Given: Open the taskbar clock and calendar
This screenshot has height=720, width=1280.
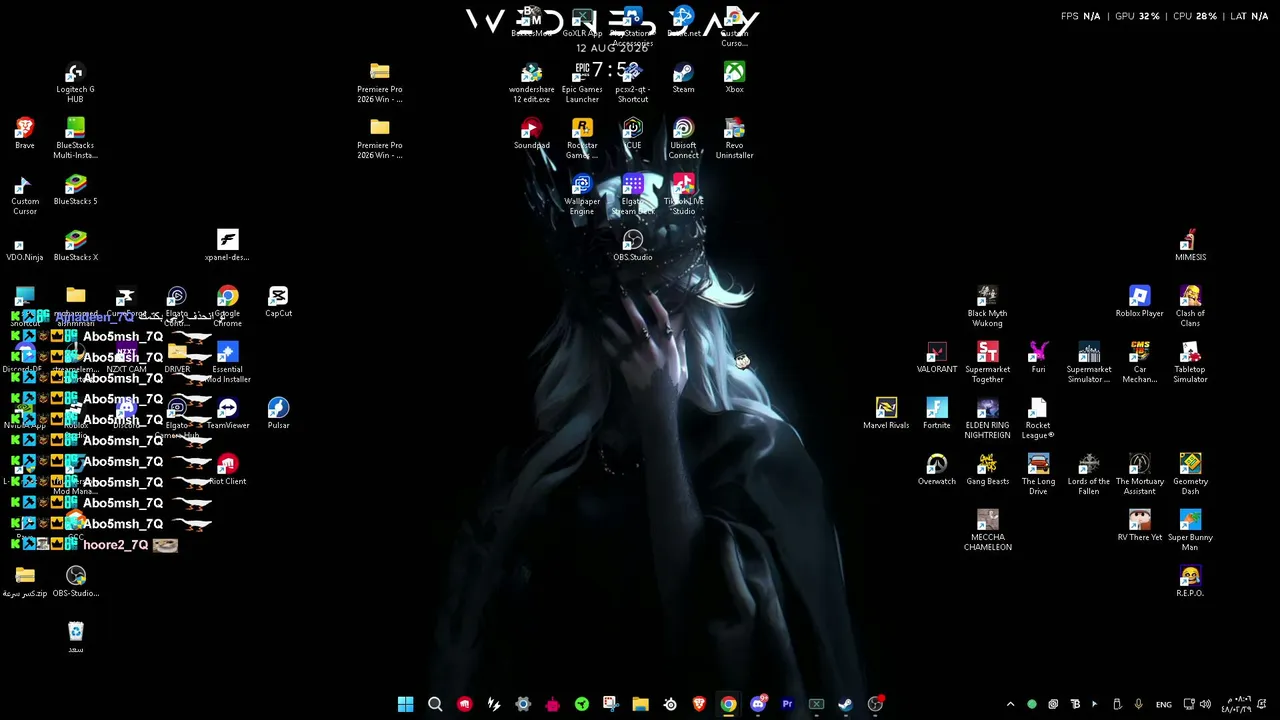Looking at the screenshot, I should tap(1237, 704).
